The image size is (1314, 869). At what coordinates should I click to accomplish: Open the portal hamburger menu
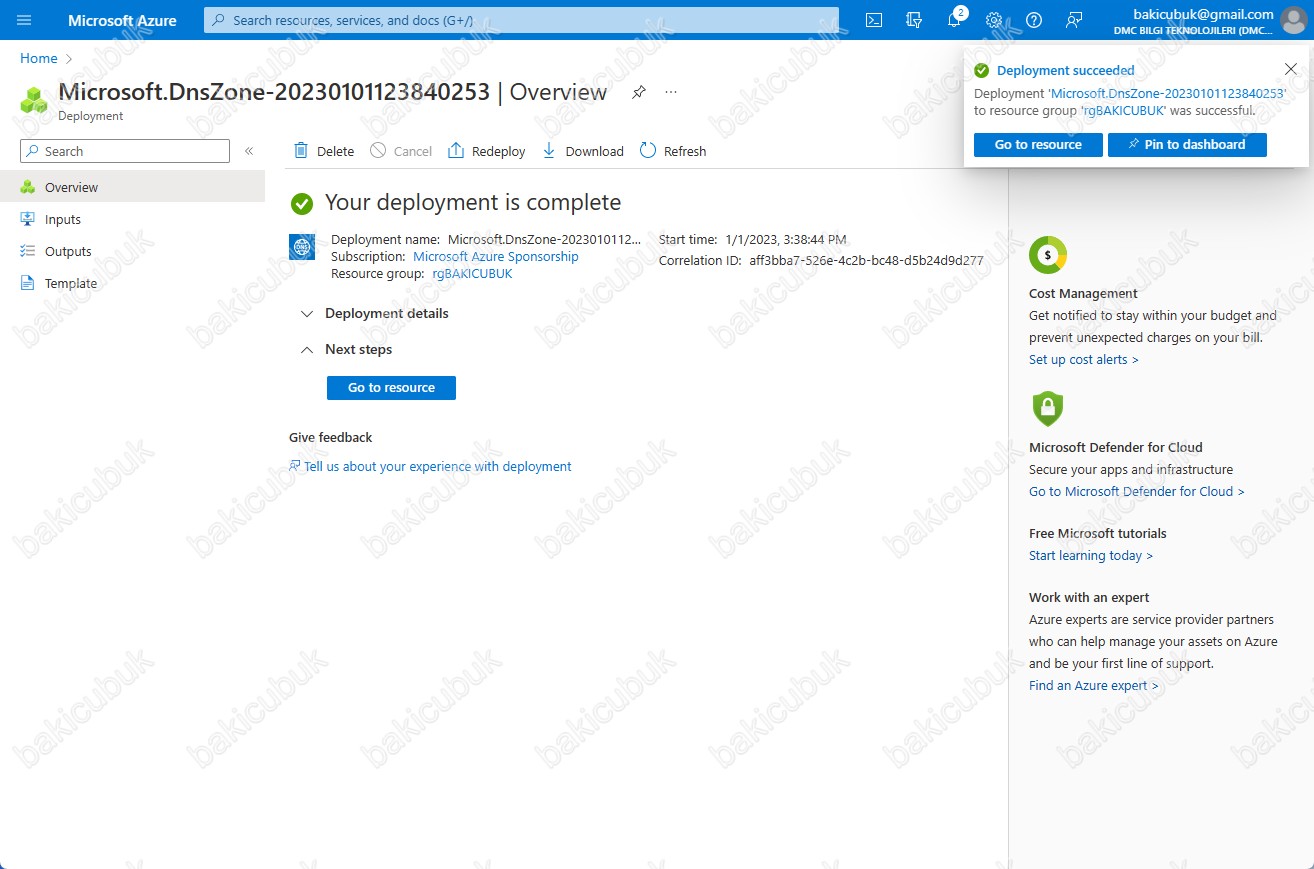tap(24, 20)
